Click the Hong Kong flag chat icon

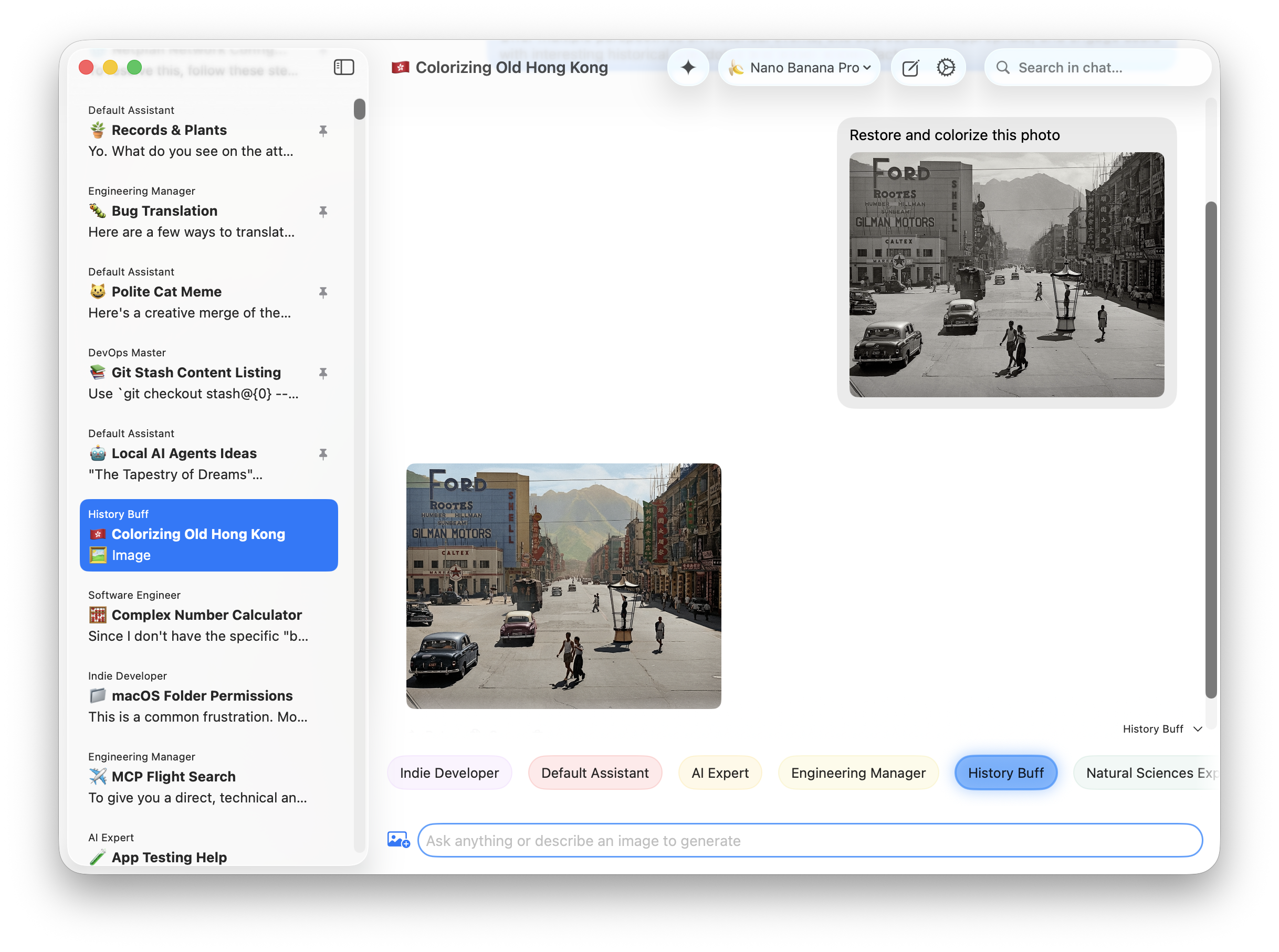coord(400,67)
